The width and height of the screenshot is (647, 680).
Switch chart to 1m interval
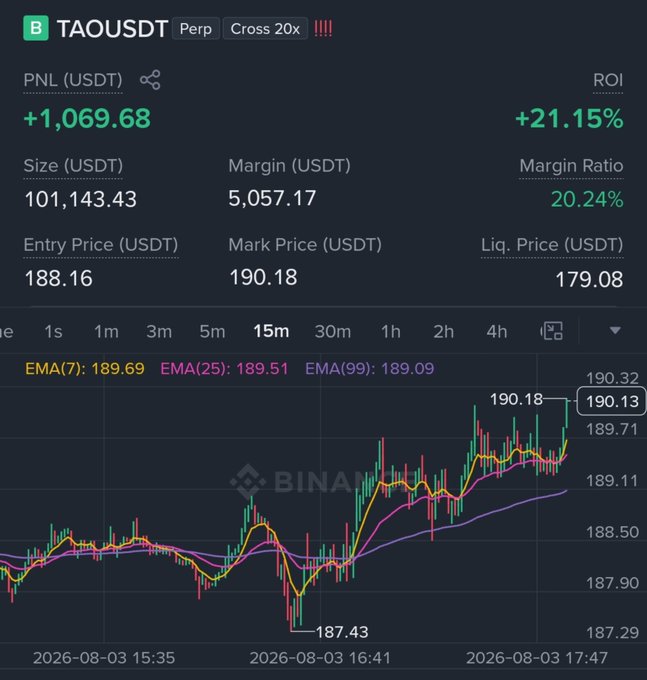[106, 332]
